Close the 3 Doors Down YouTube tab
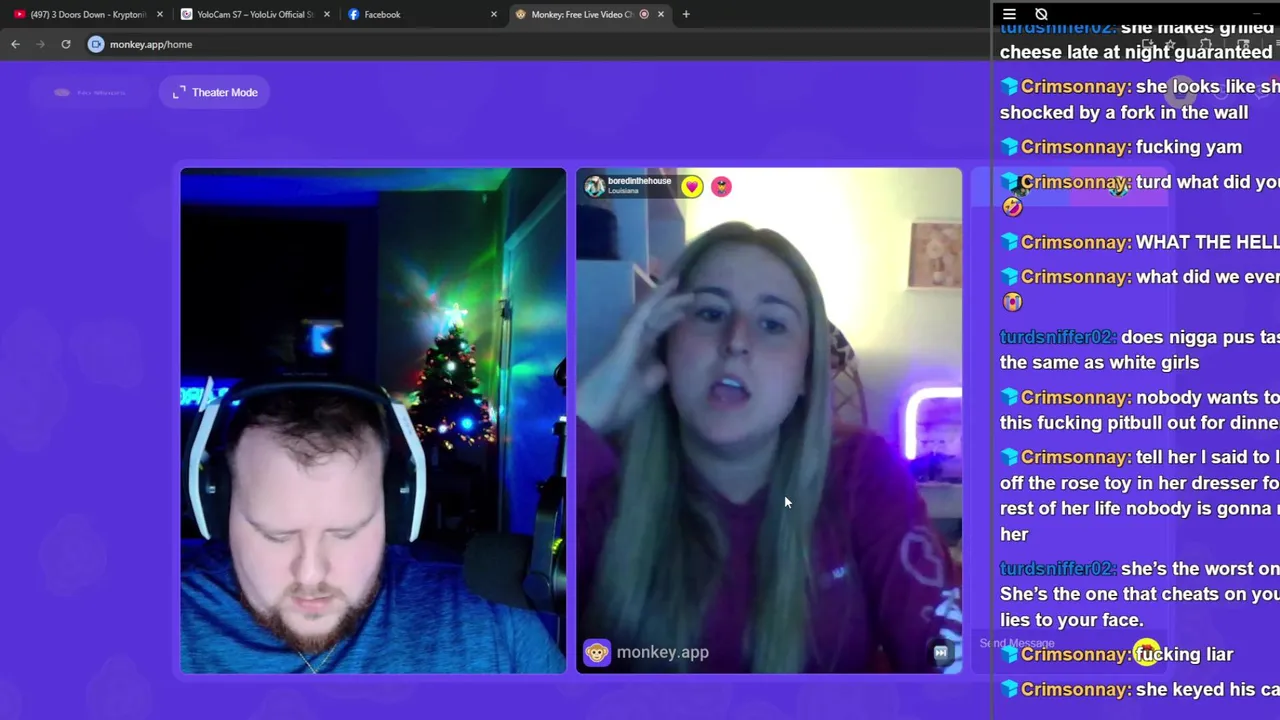 [x=160, y=14]
